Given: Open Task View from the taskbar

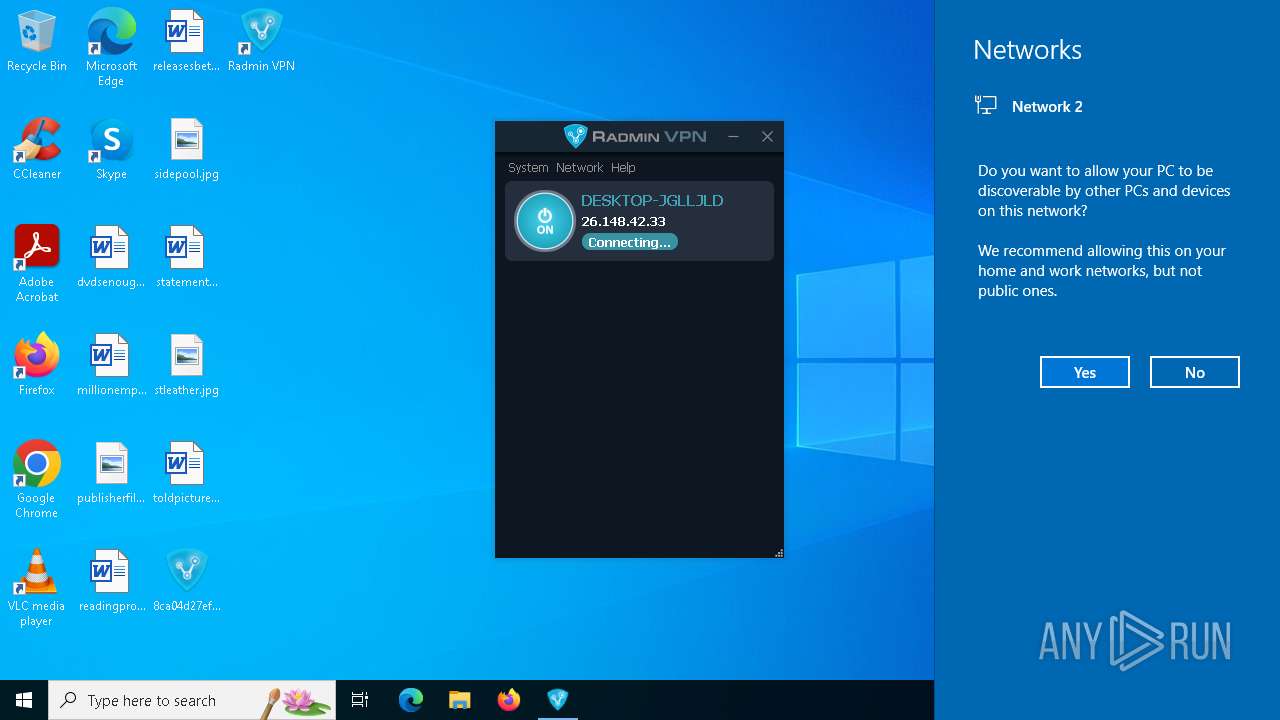Looking at the screenshot, I should [360, 700].
